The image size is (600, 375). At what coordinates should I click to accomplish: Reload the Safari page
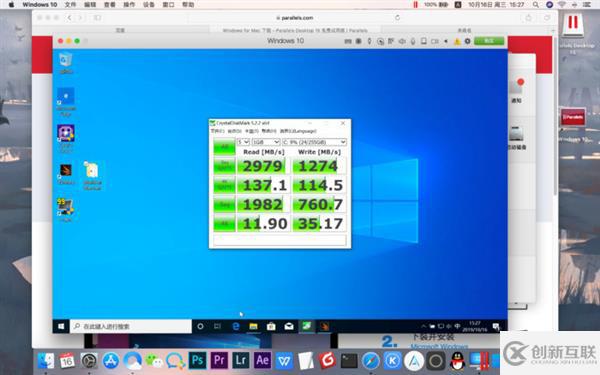(398, 18)
